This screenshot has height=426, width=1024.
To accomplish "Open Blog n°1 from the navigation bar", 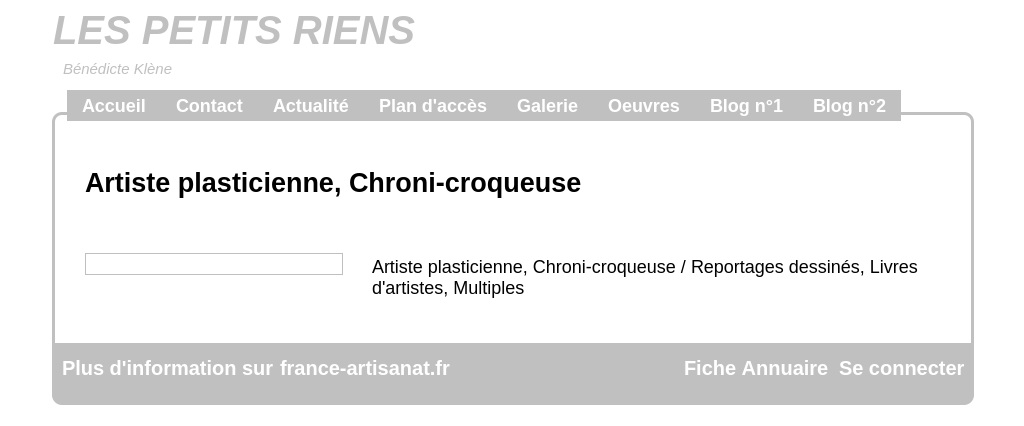I will 746,106.
